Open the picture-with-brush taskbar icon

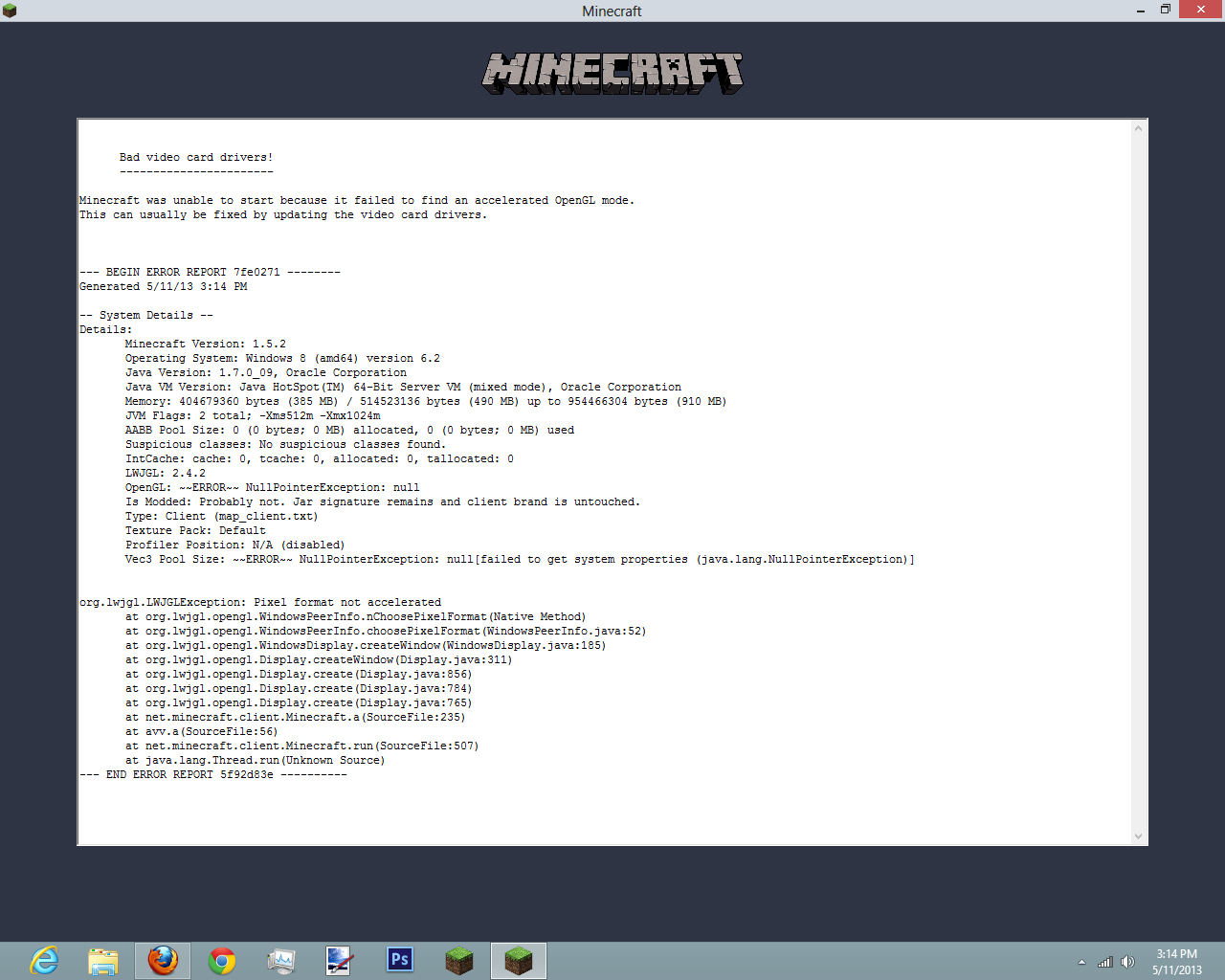pyautogui.click(x=340, y=961)
